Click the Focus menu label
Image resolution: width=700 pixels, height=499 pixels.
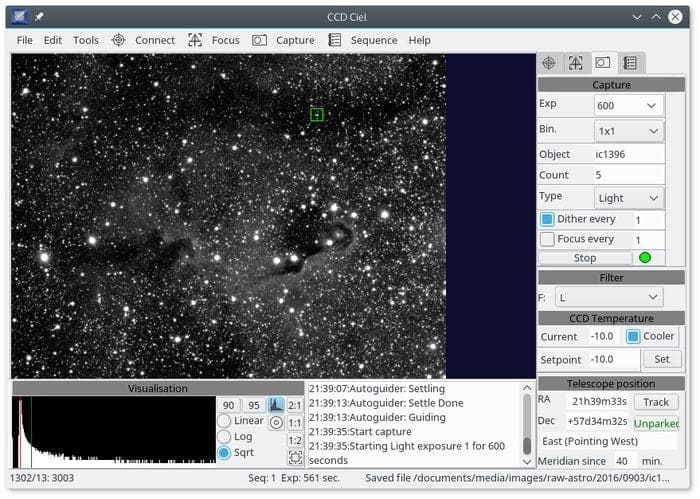coord(225,40)
